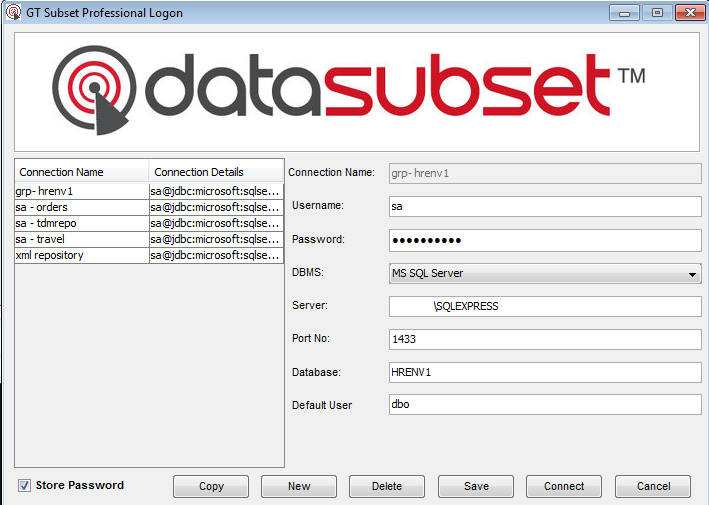Toggle the Store Password checkbox
Screen dimensions: 709x505
(x=24, y=486)
